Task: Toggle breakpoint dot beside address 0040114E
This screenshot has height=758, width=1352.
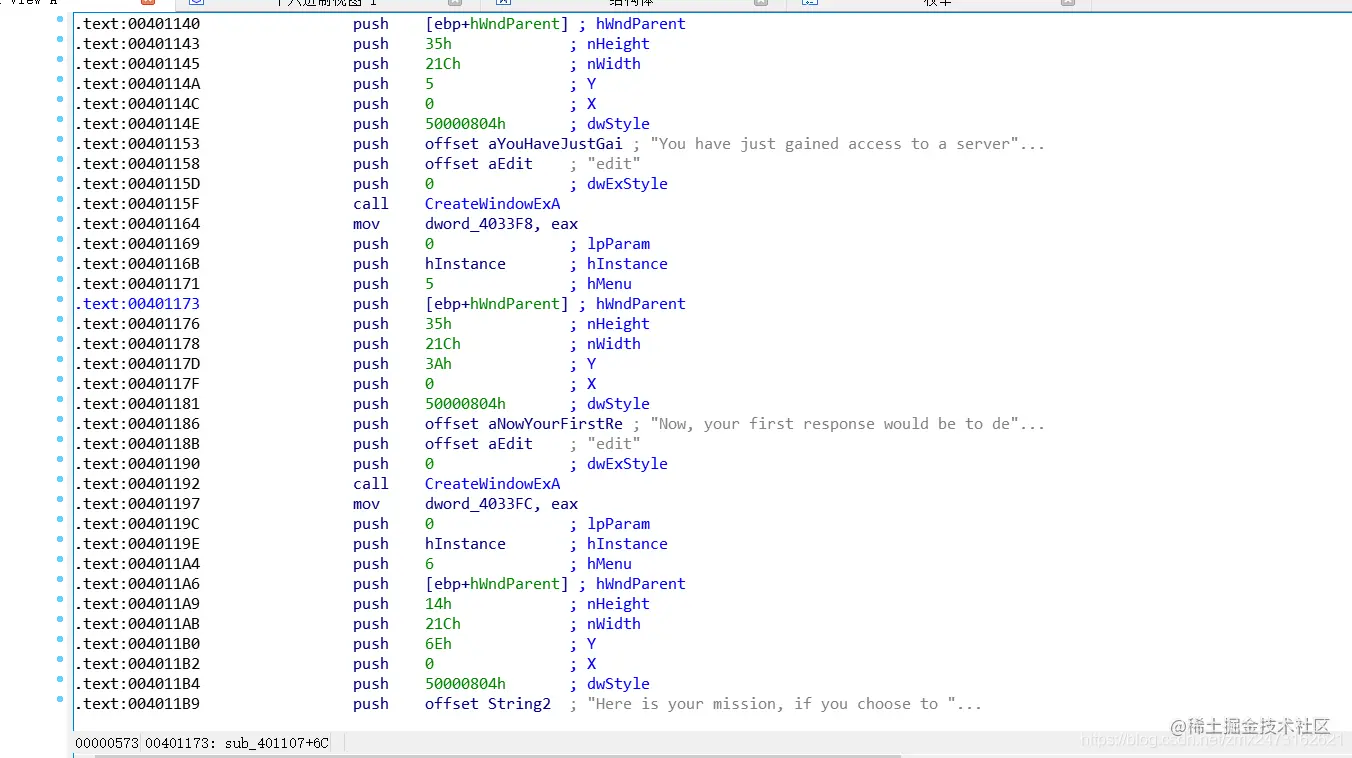Action: (61, 120)
